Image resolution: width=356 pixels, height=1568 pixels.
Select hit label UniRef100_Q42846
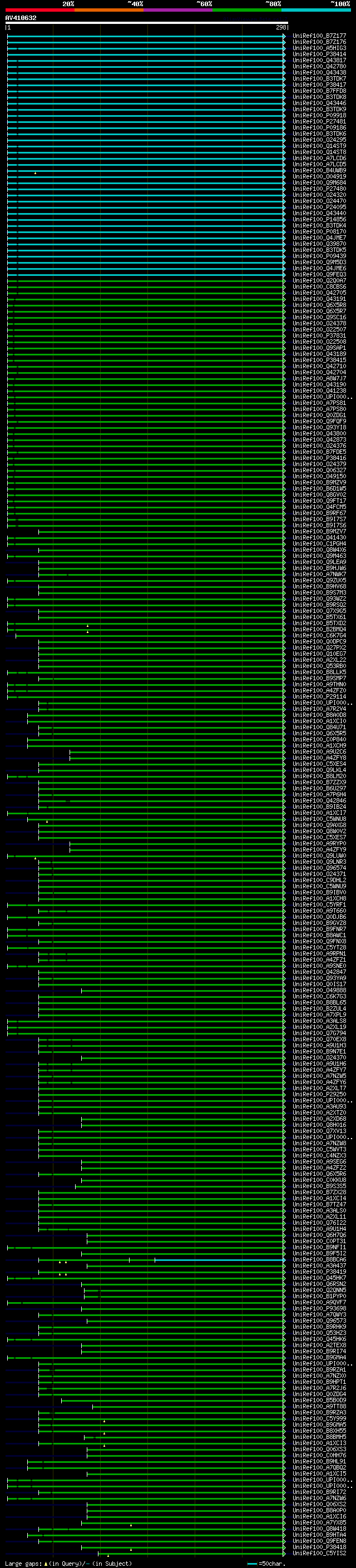(319, 801)
